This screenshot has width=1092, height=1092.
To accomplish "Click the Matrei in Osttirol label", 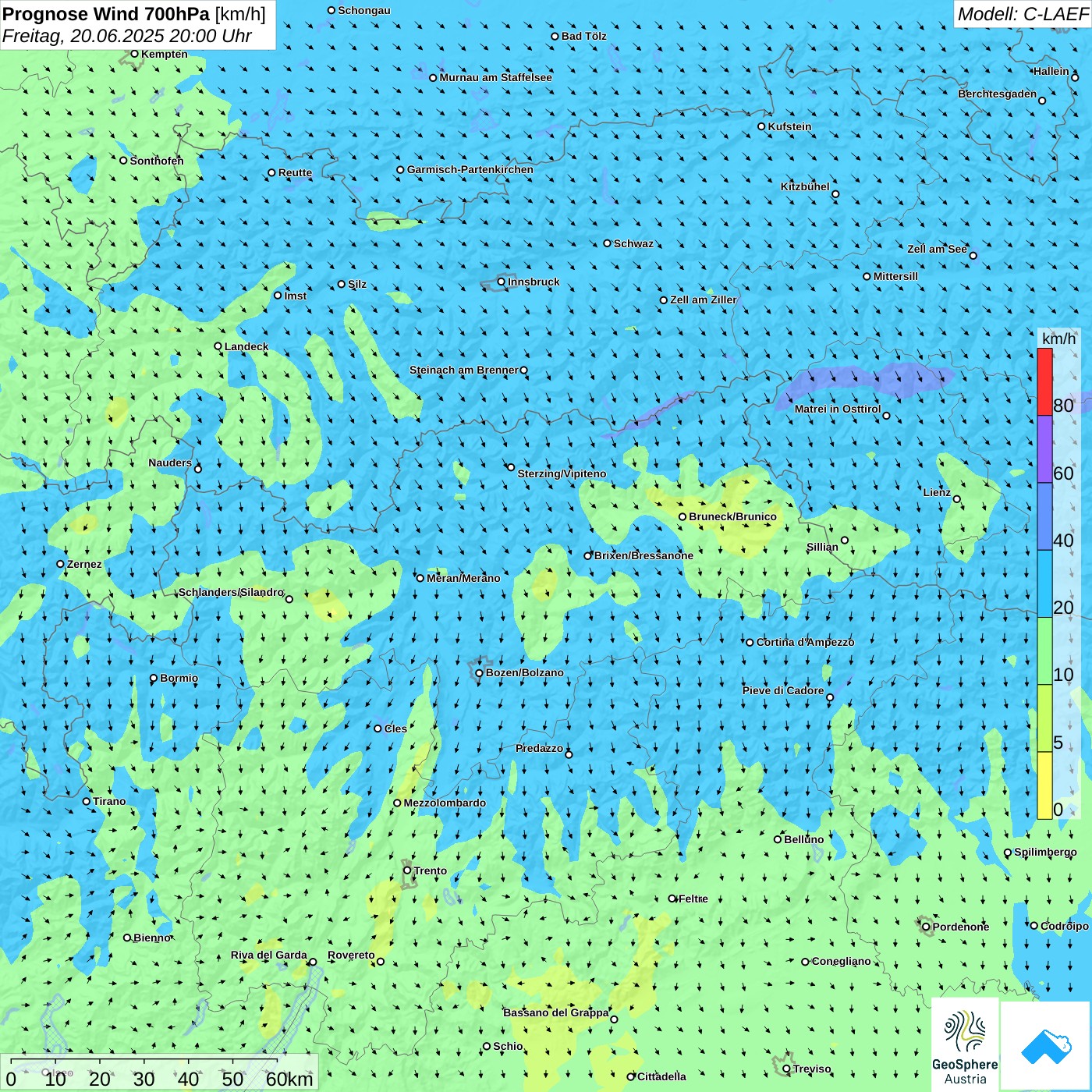I will pyautogui.click(x=838, y=409).
